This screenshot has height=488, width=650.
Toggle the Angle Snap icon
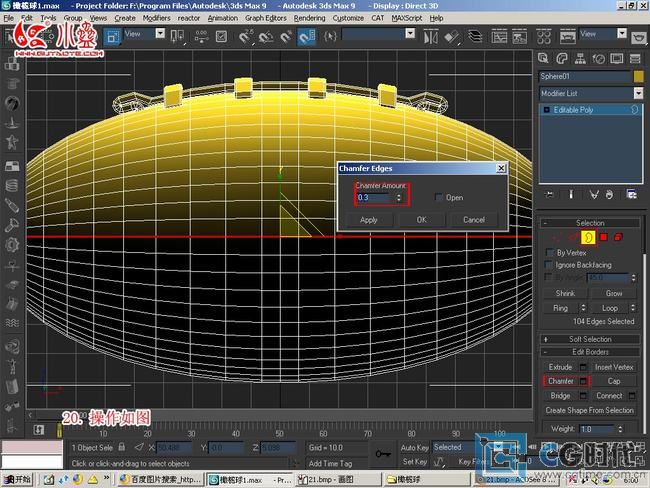pos(266,37)
